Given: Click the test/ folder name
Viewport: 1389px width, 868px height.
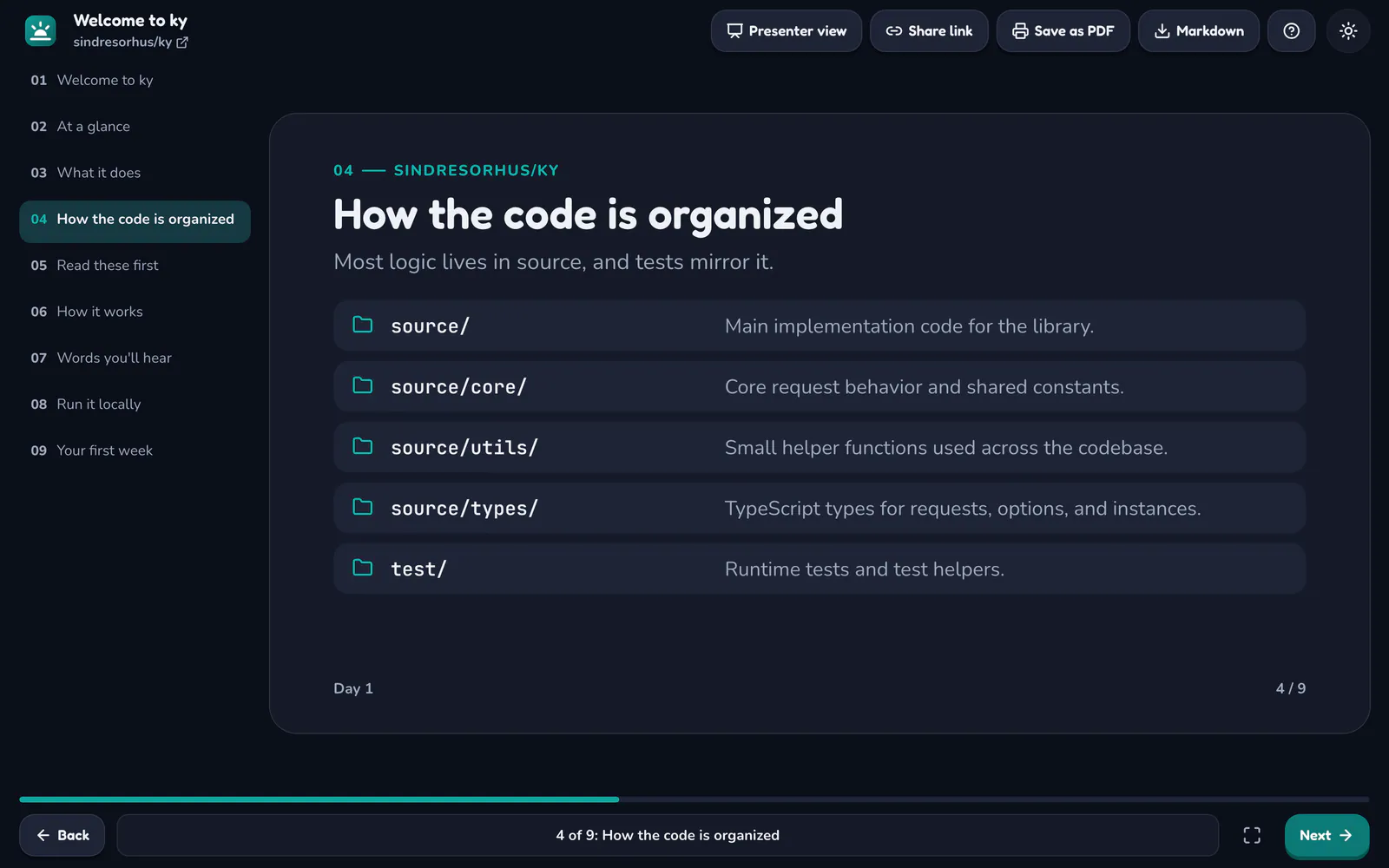Looking at the screenshot, I should click(x=418, y=569).
